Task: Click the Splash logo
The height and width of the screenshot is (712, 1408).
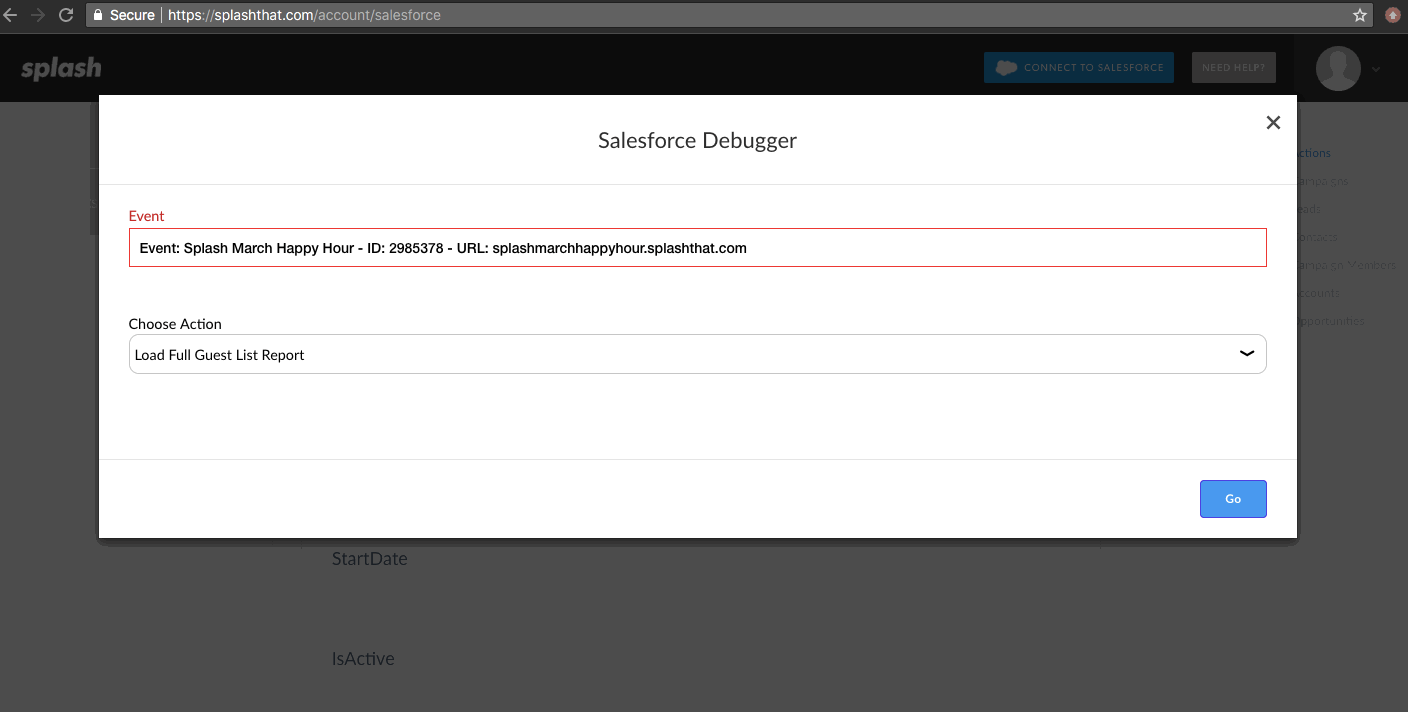Action: pyautogui.click(x=61, y=68)
